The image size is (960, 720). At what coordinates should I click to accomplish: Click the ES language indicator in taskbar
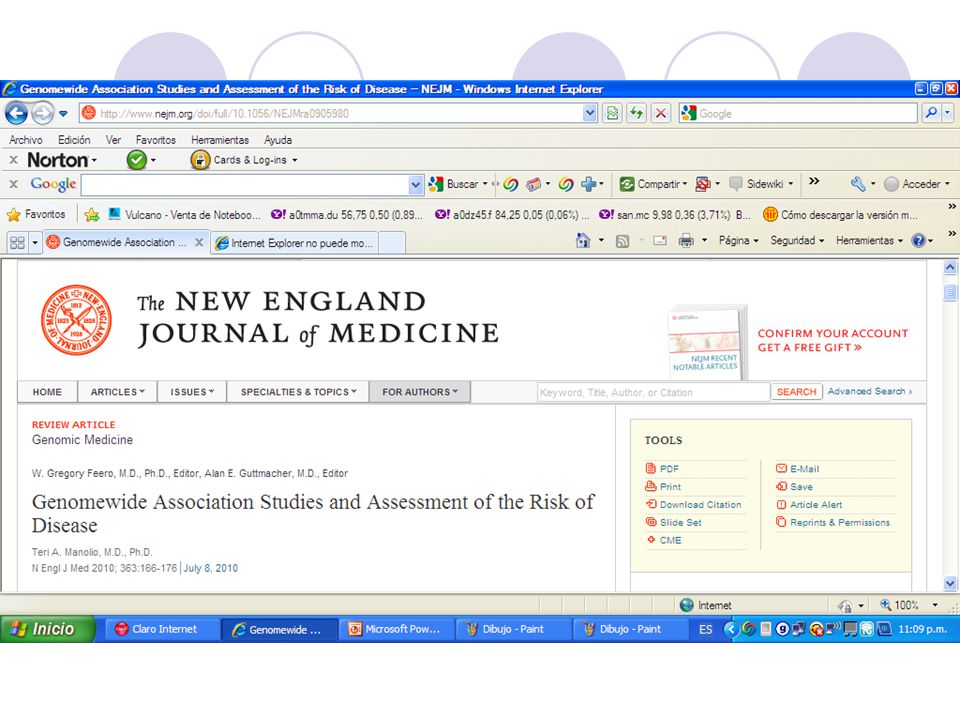tap(705, 629)
